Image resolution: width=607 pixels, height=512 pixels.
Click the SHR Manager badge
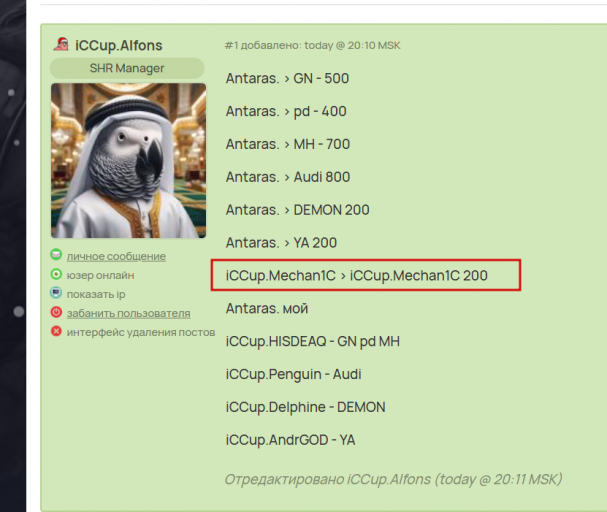(127, 68)
